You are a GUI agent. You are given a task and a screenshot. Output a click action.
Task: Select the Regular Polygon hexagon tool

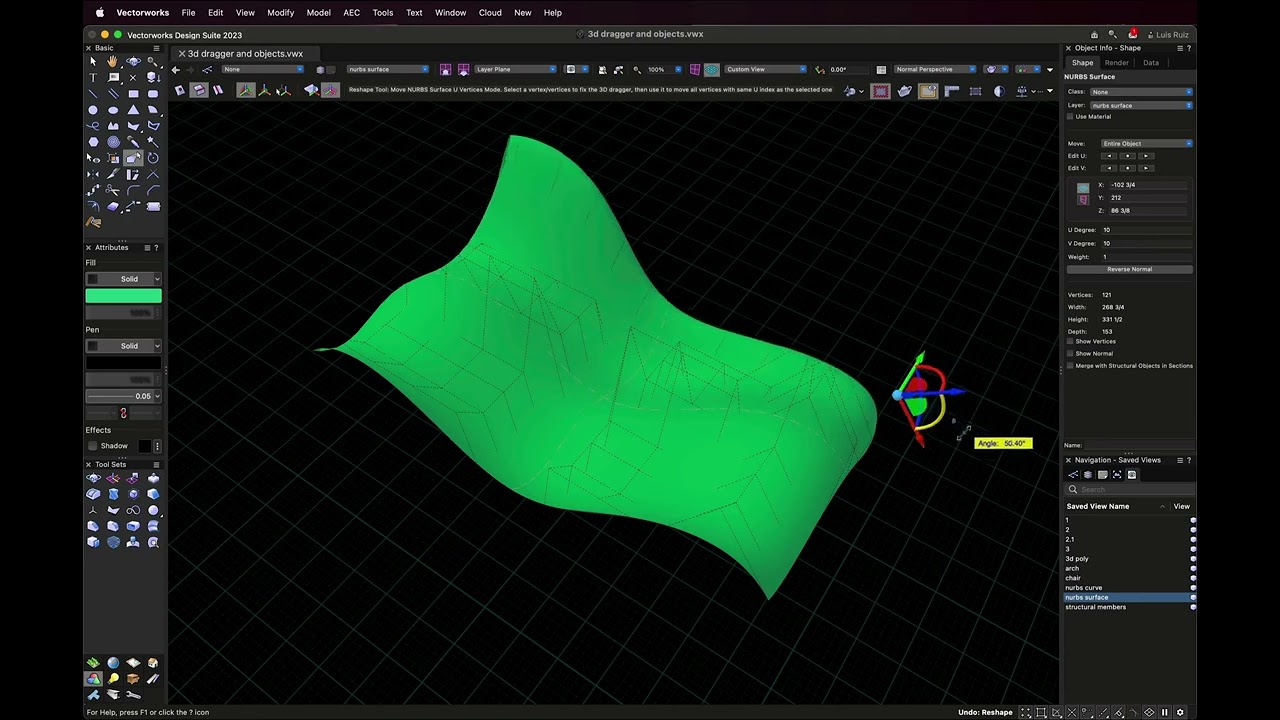click(93, 142)
